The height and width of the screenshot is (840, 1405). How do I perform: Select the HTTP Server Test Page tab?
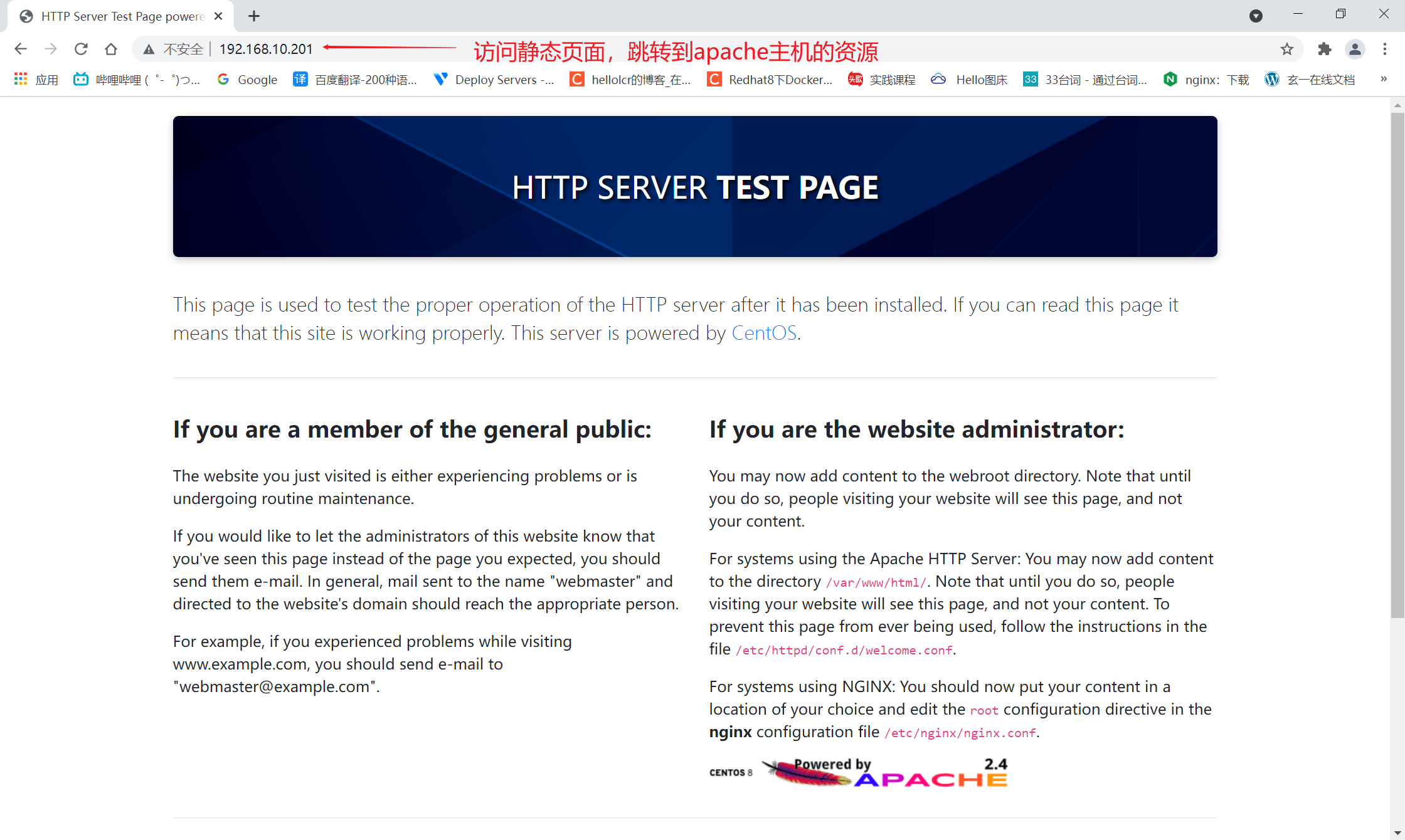point(122,16)
